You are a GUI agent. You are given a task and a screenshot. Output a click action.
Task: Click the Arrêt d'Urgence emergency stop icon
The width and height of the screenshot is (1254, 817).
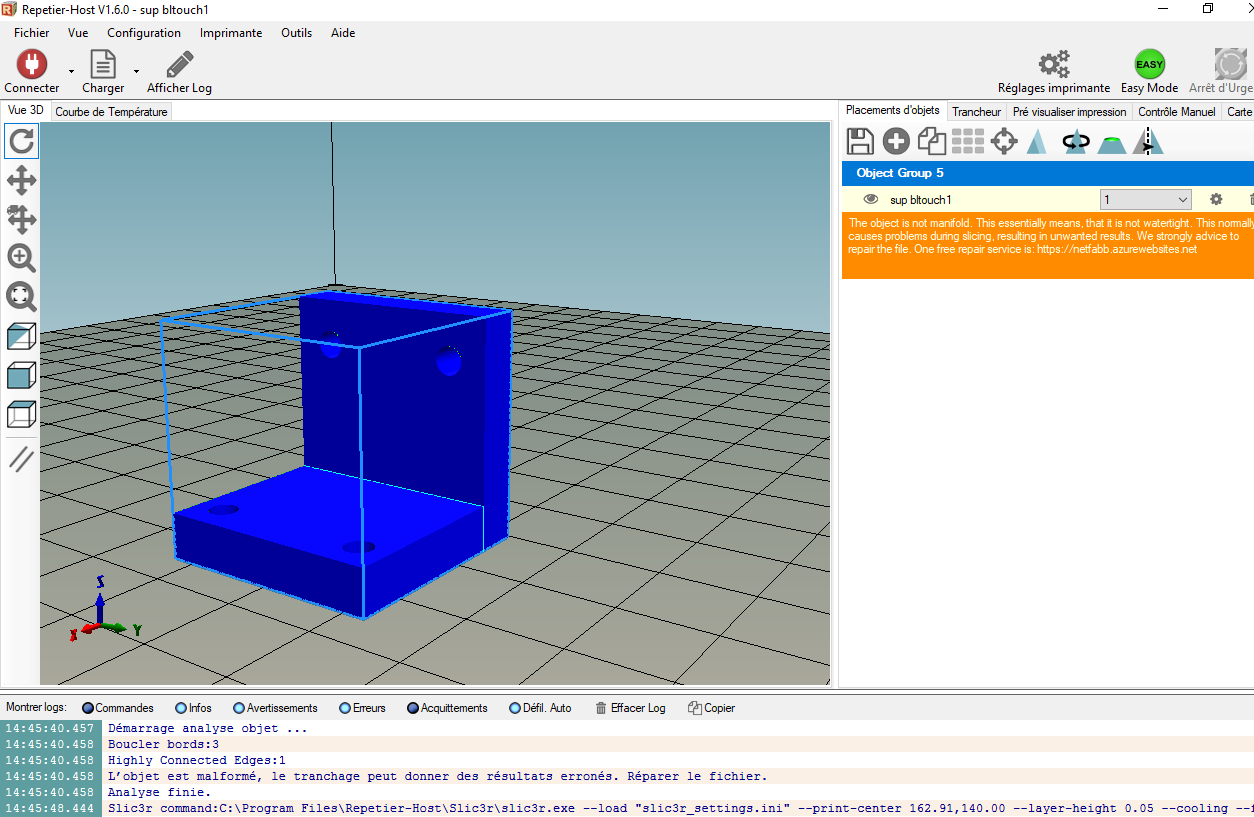[x=1231, y=65]
